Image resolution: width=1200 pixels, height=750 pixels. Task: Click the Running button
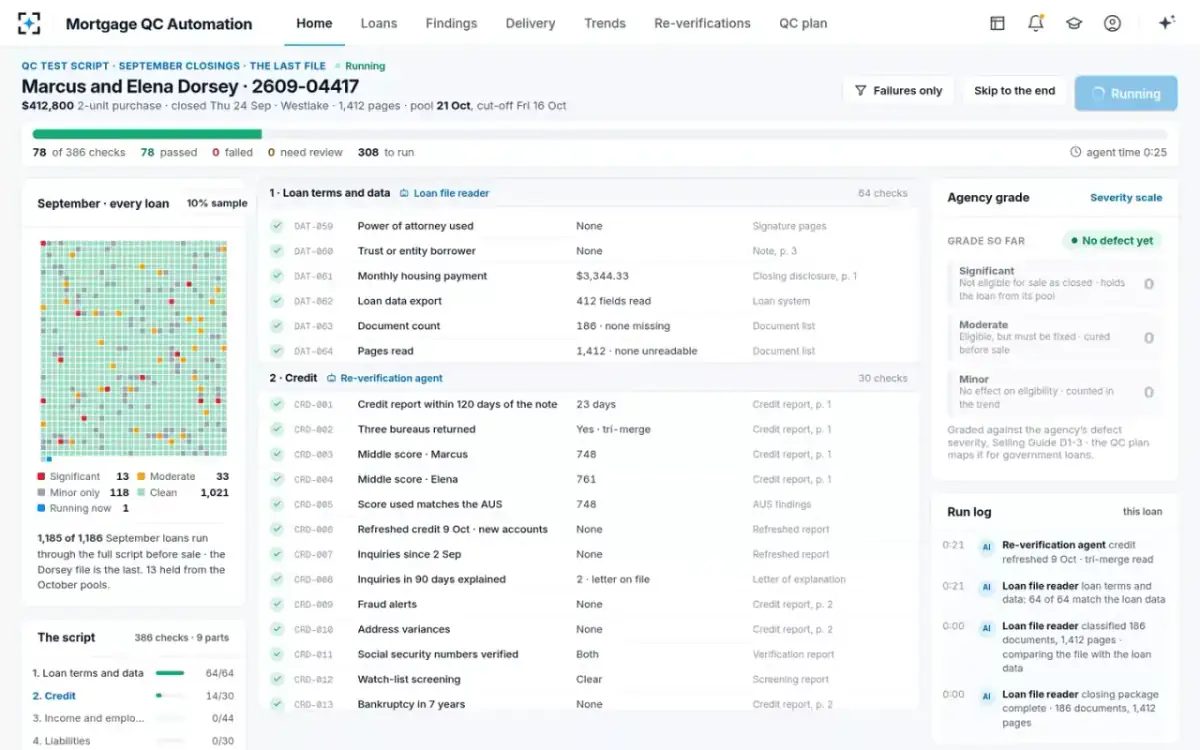click(1125, 93)
